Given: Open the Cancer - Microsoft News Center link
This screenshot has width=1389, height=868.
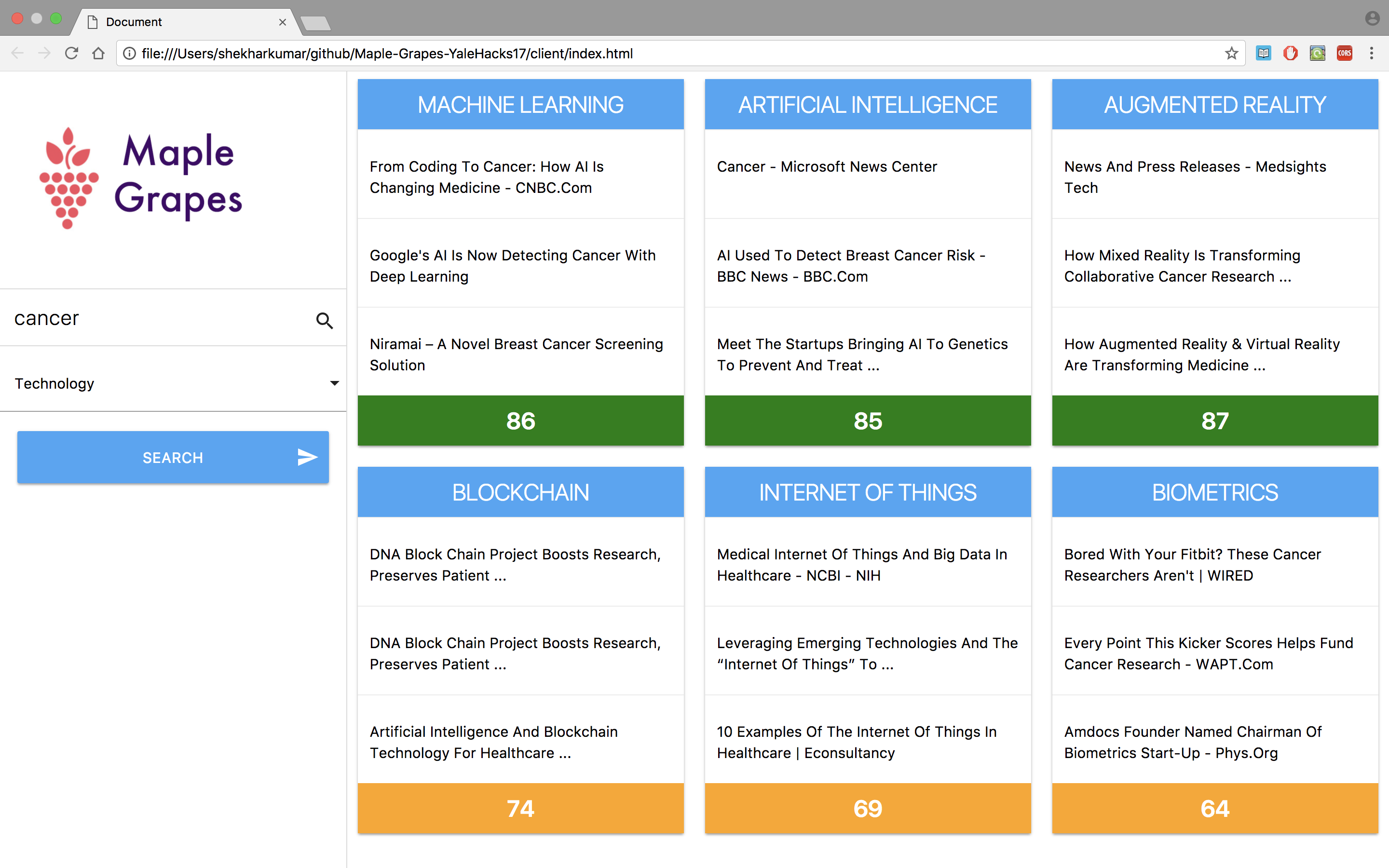Looking at the screenshot, I should pyautogui.click(x=827, y=166).
